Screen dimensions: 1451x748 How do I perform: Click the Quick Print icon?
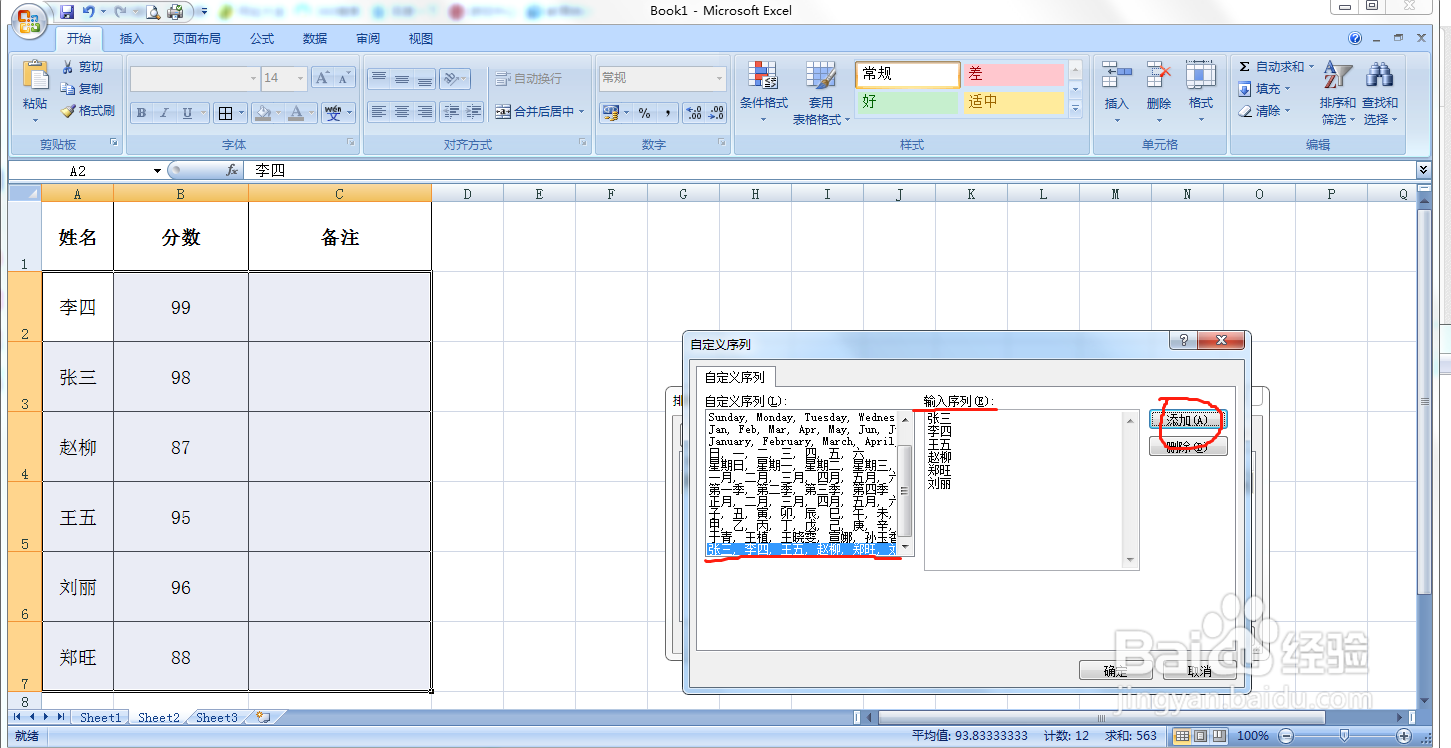(176, 12)
